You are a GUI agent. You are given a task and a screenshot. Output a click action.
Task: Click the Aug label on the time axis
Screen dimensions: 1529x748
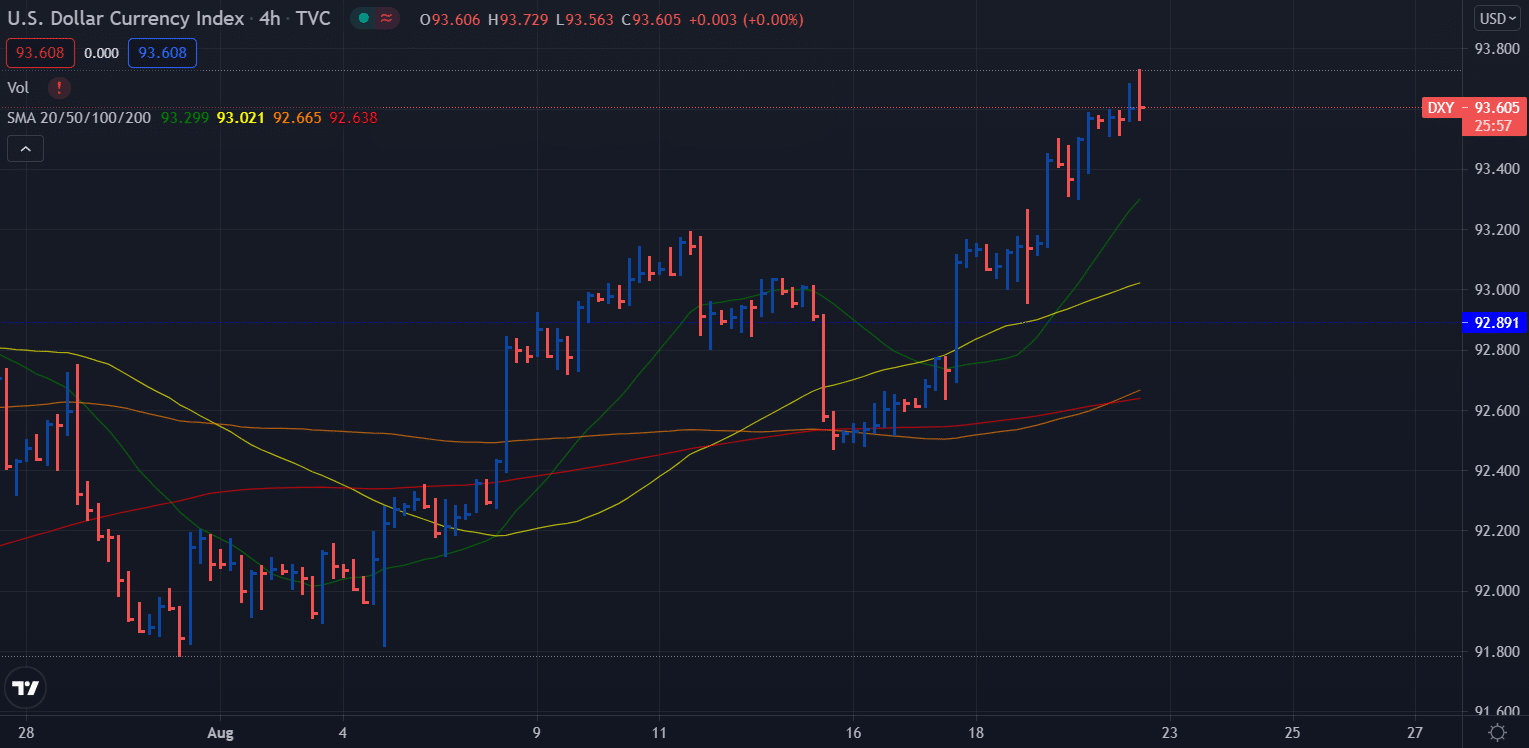pos(219,733)
